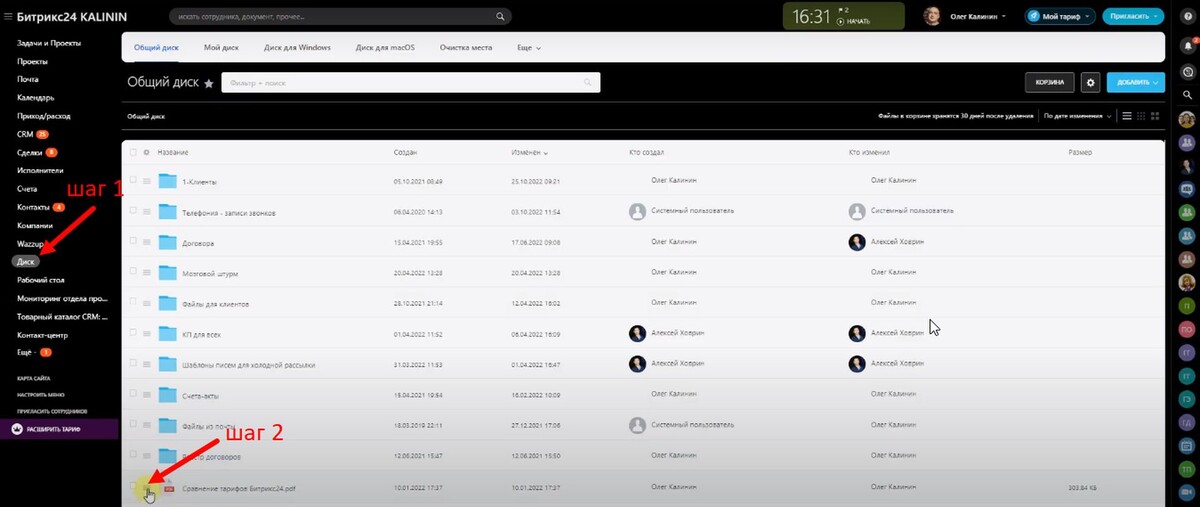This screenshot has height=507, width=1200.
Task: Open row menu for Договора folder
Action: 146,242
